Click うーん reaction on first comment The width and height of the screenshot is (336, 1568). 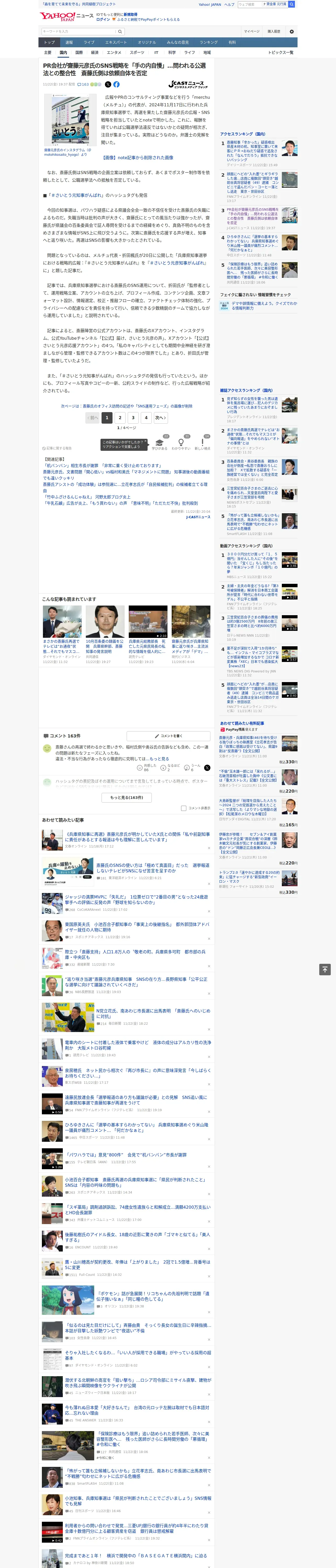point(192,768)
